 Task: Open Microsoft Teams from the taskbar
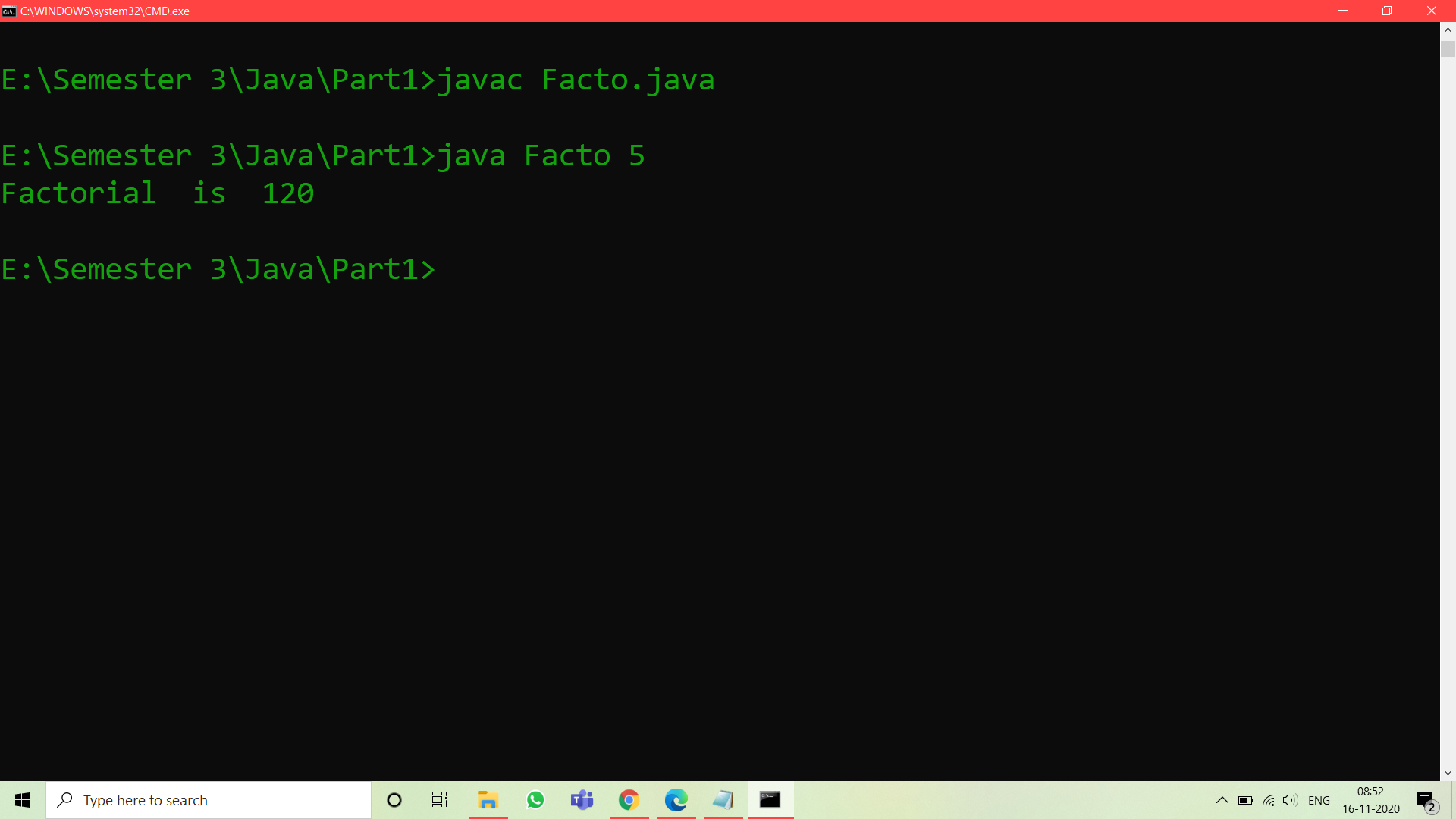pyautogui.click(x=582, y=800)
